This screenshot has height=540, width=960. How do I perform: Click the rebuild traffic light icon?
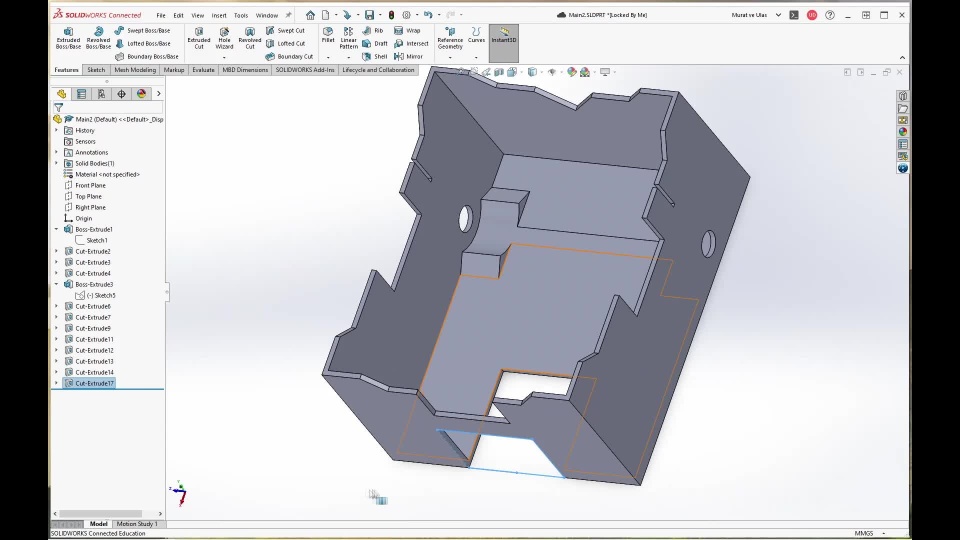pos(391,15)
